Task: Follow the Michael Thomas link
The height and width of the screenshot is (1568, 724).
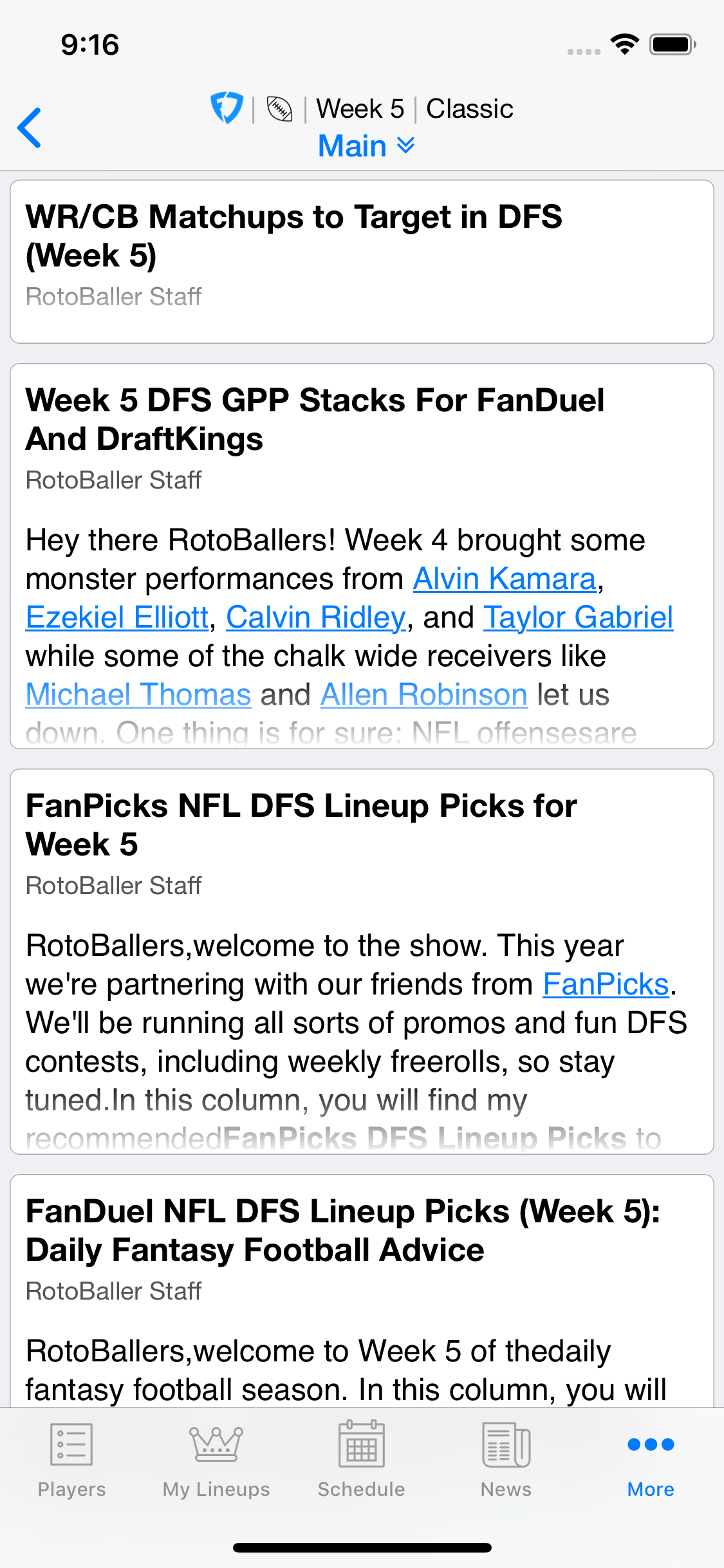Action: (138, 695)
